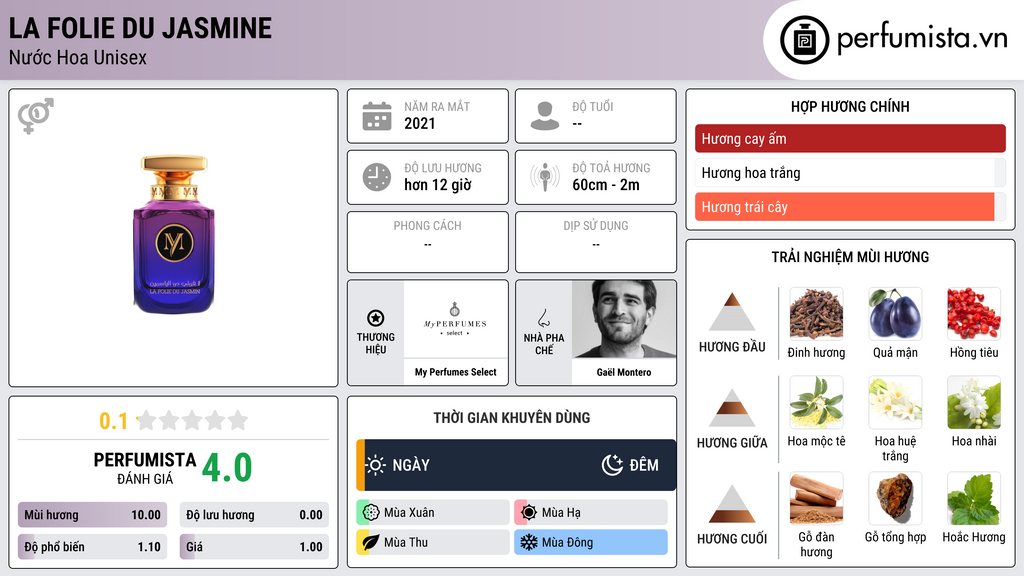This screenshot has height=576, width=1024.
Task: Click the 60cm - 2m sillage value
Action: click(x=606, y=185)
